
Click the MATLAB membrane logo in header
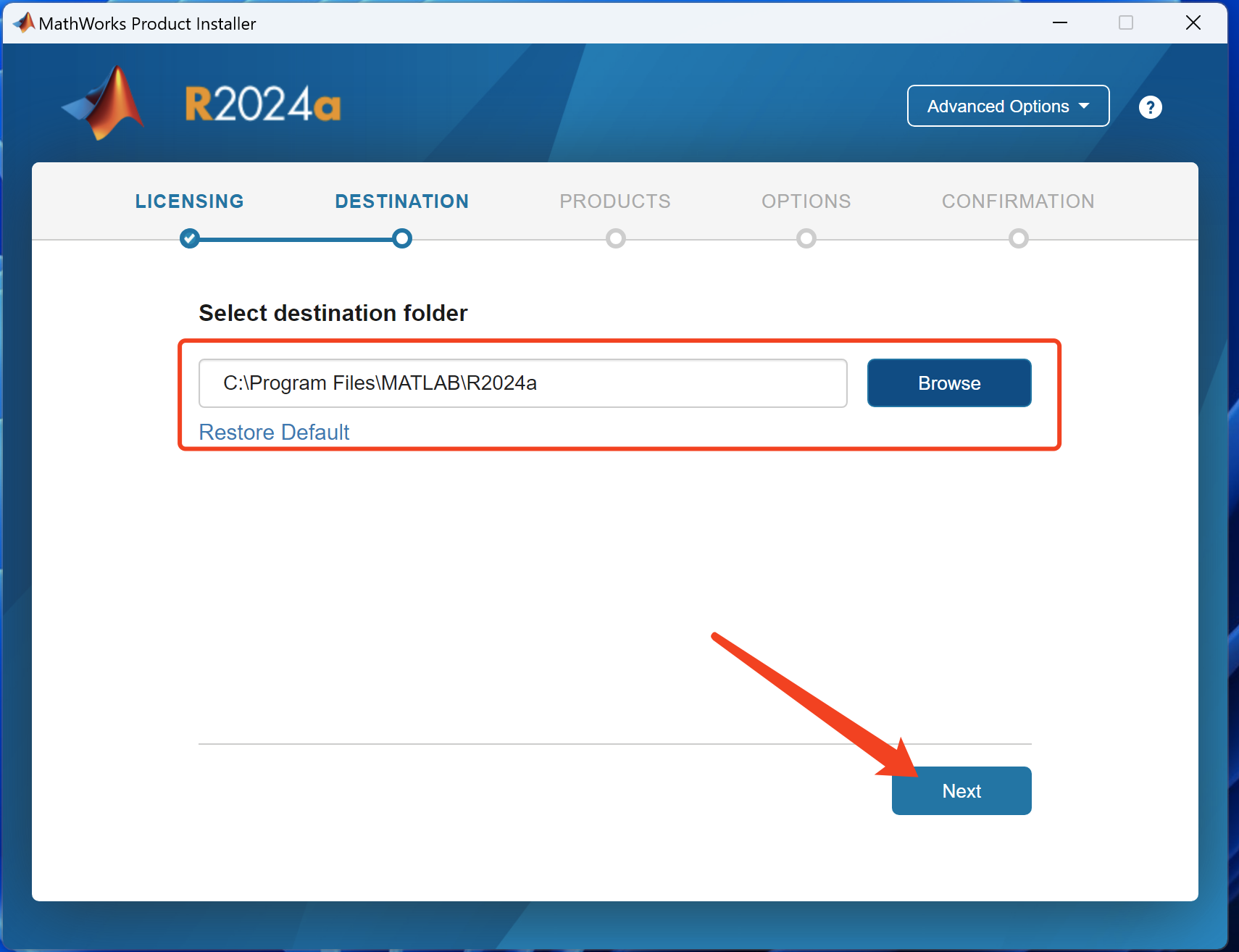(x=105, y=104)
